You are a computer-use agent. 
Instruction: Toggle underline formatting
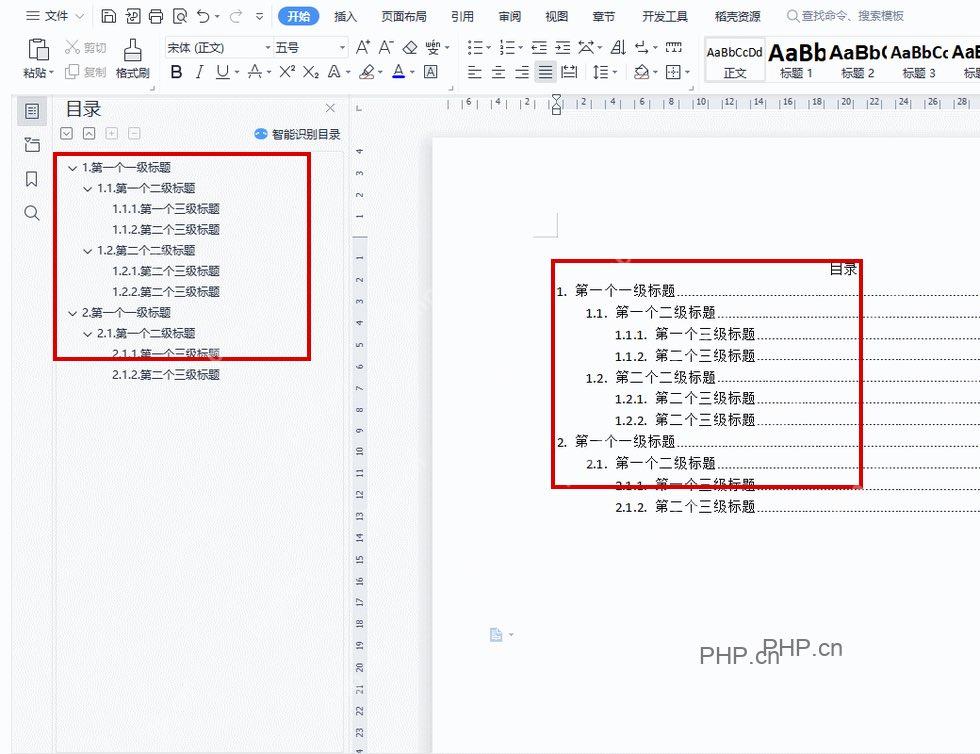coord(222,72)
